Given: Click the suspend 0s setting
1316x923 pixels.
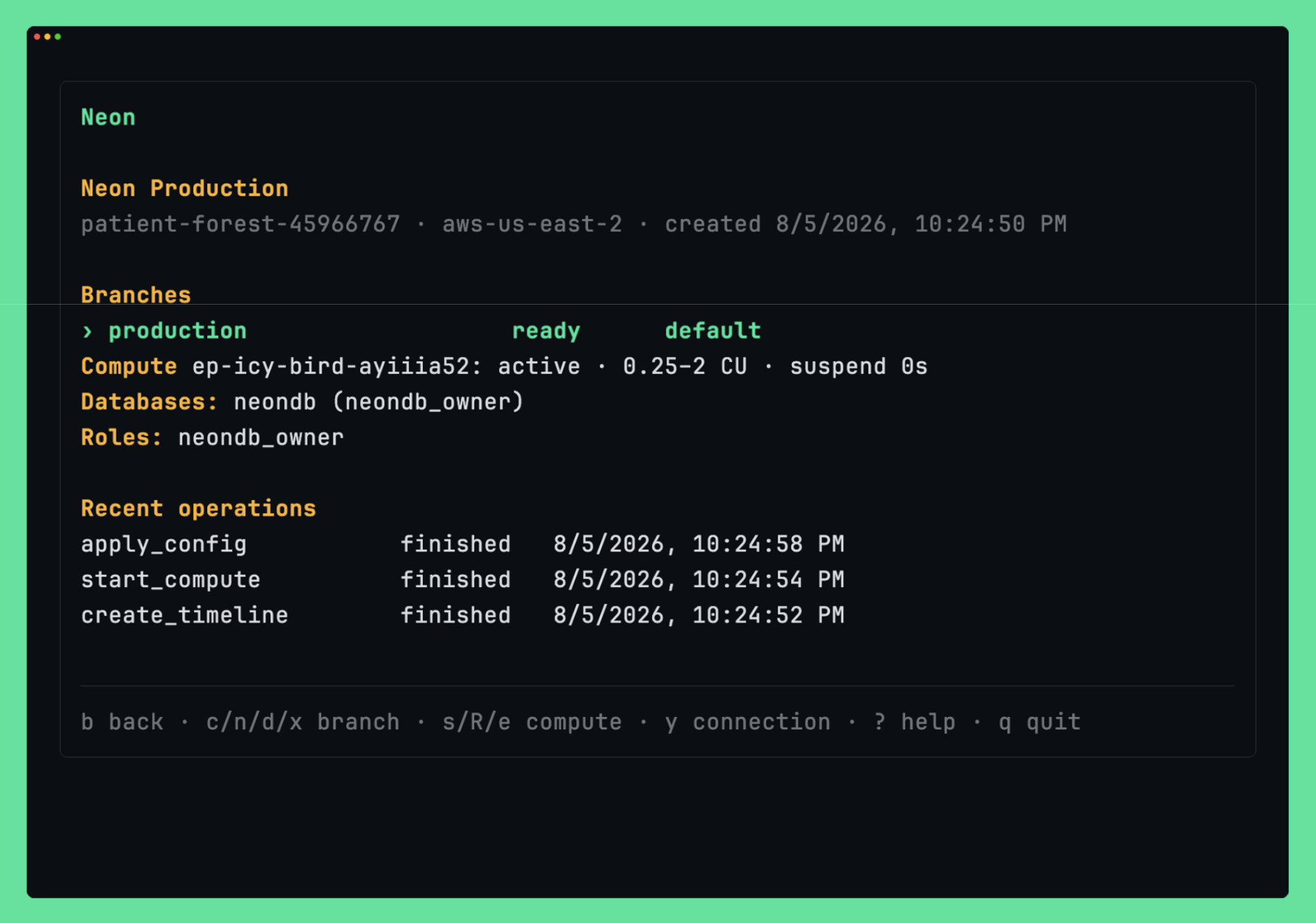Looking at the screenshot, I should coord(859,367).
